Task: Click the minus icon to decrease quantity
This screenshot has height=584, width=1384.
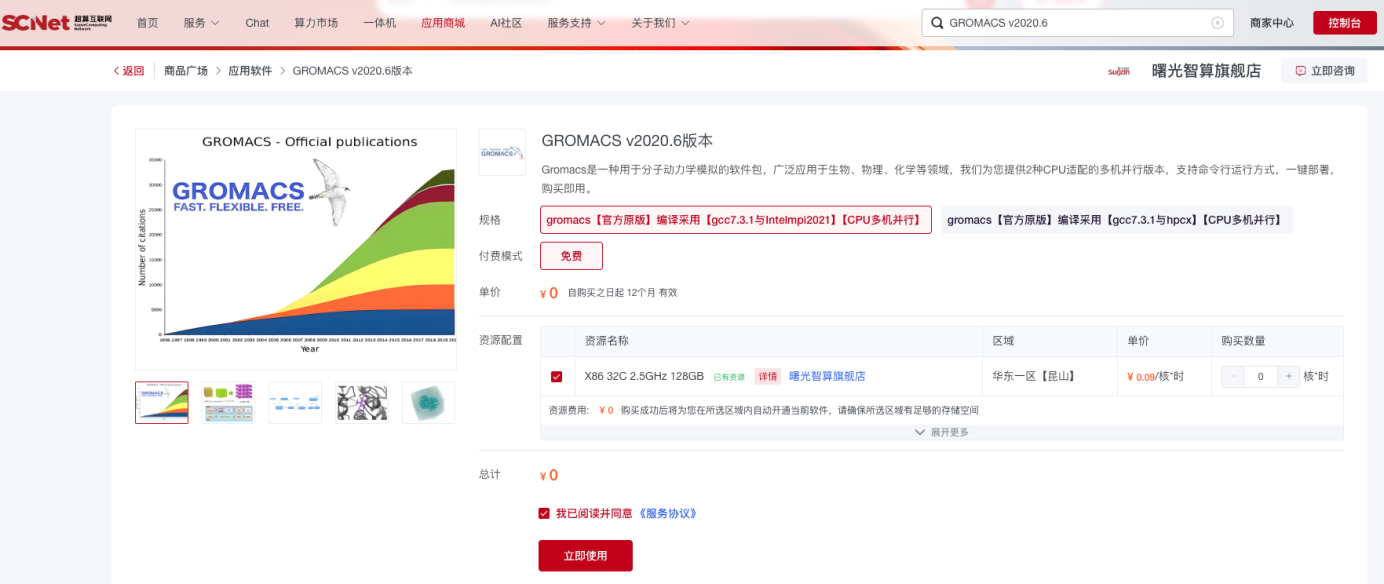Action: [1233, 377]
